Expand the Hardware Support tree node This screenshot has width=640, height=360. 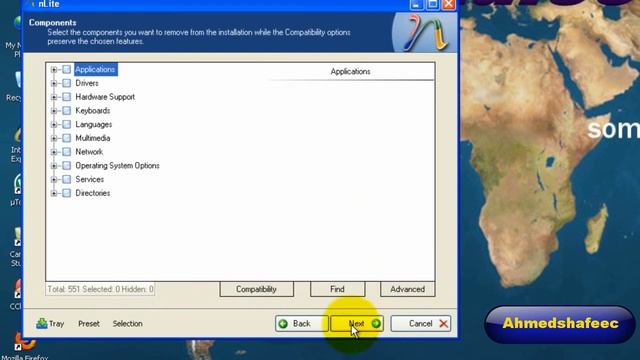(54, 97)
